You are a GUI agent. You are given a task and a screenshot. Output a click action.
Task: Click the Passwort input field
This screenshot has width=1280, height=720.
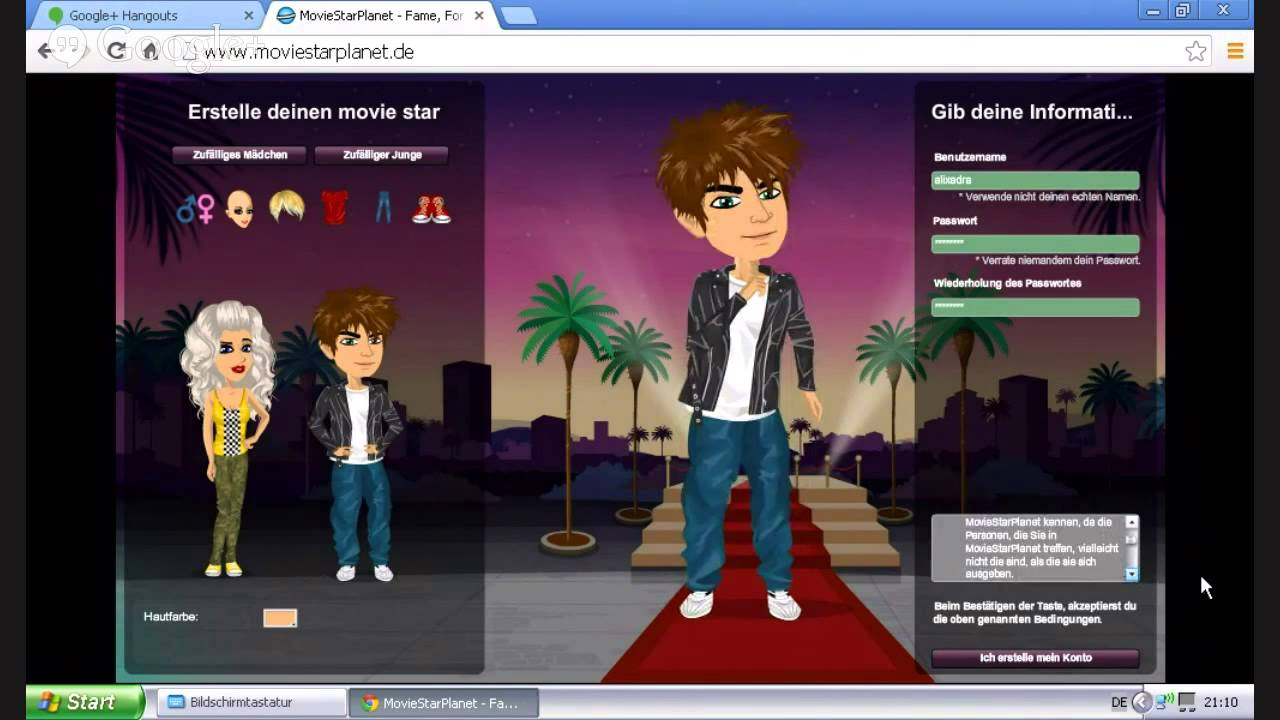coord(1035,244)
